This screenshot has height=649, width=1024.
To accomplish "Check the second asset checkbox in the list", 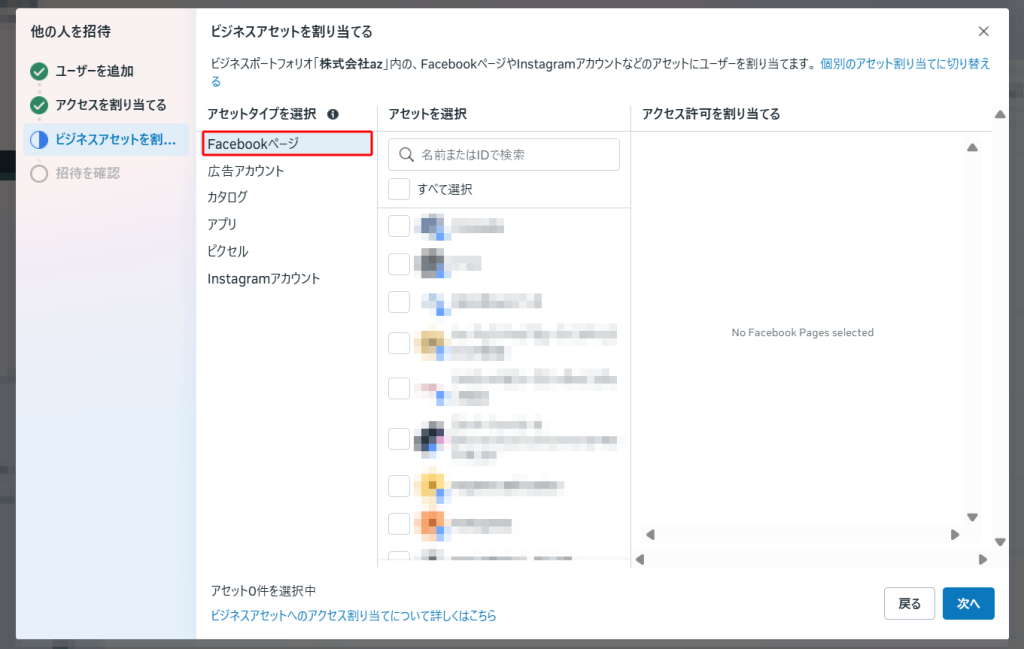I will coord(399,264).
